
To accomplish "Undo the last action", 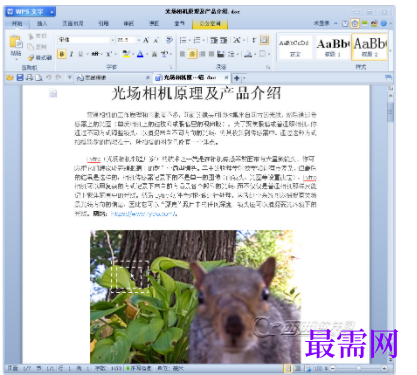I will (49, 77).
